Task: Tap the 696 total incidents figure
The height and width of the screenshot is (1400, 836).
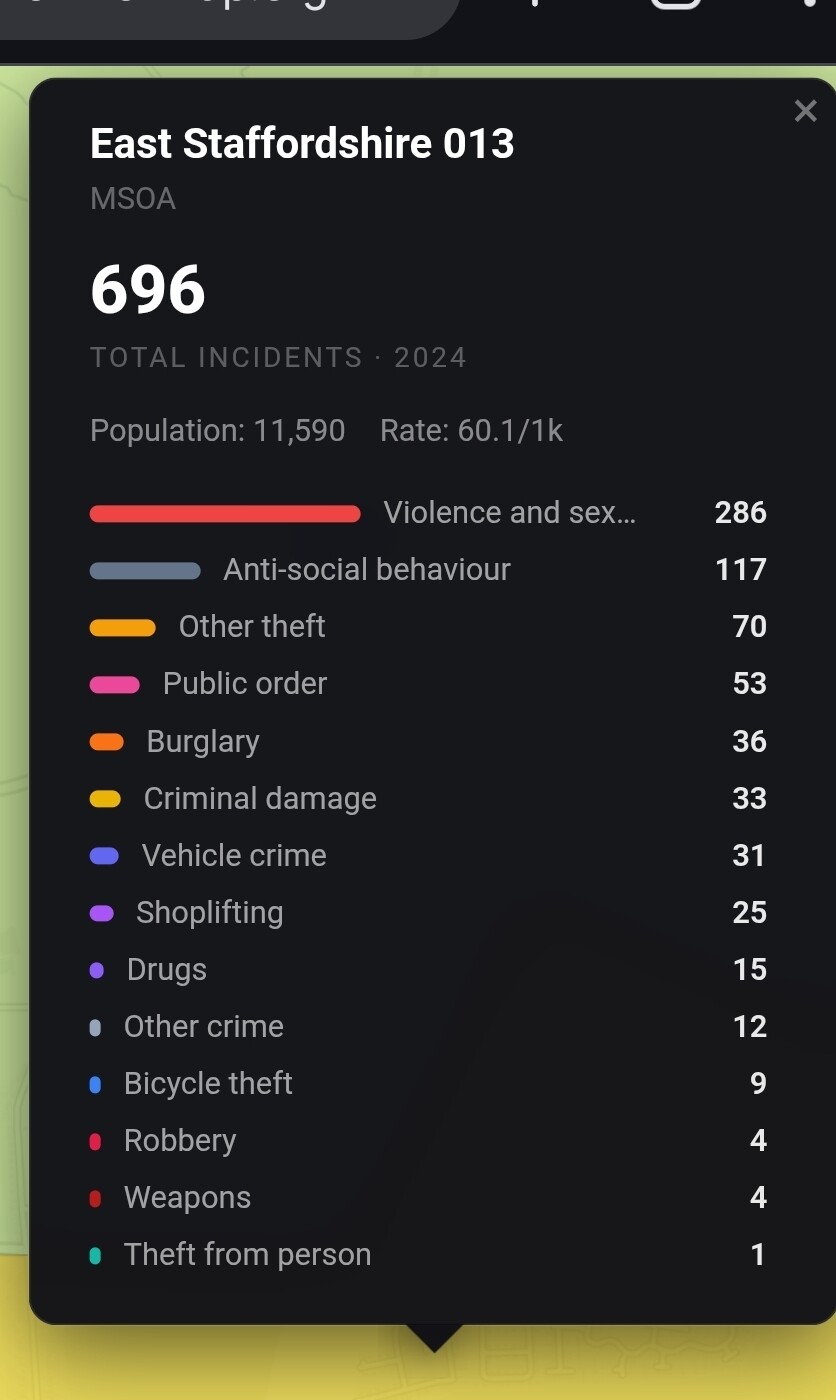Action: coord(148,290)
